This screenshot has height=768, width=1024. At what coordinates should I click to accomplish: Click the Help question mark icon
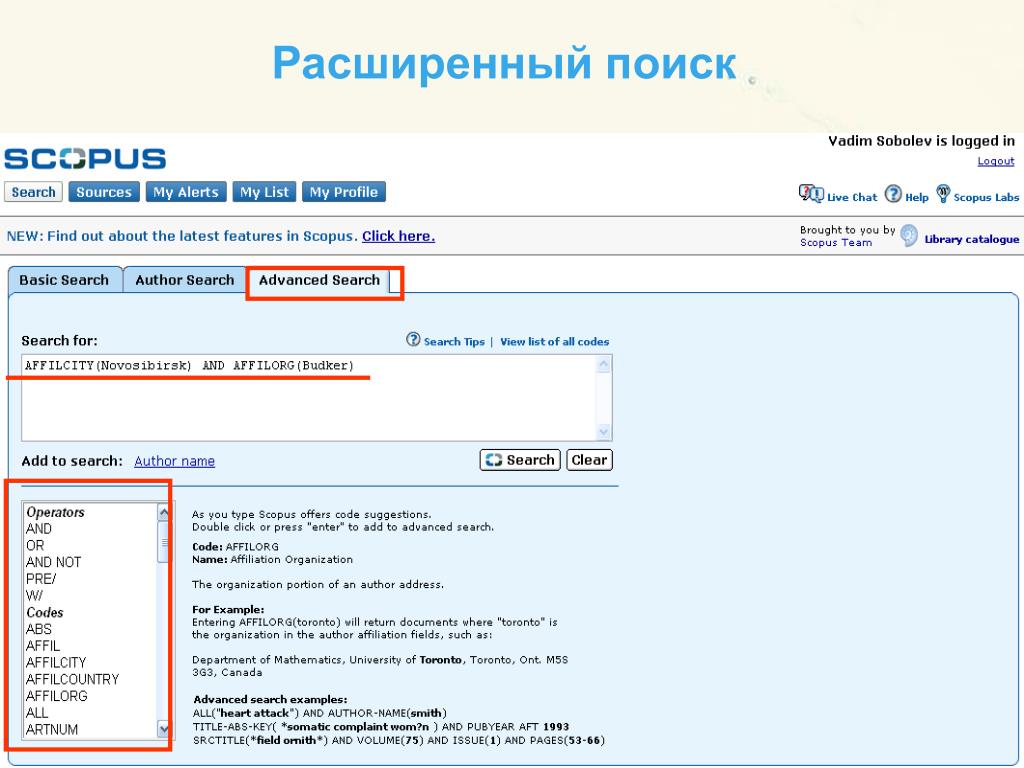(893, 194)
